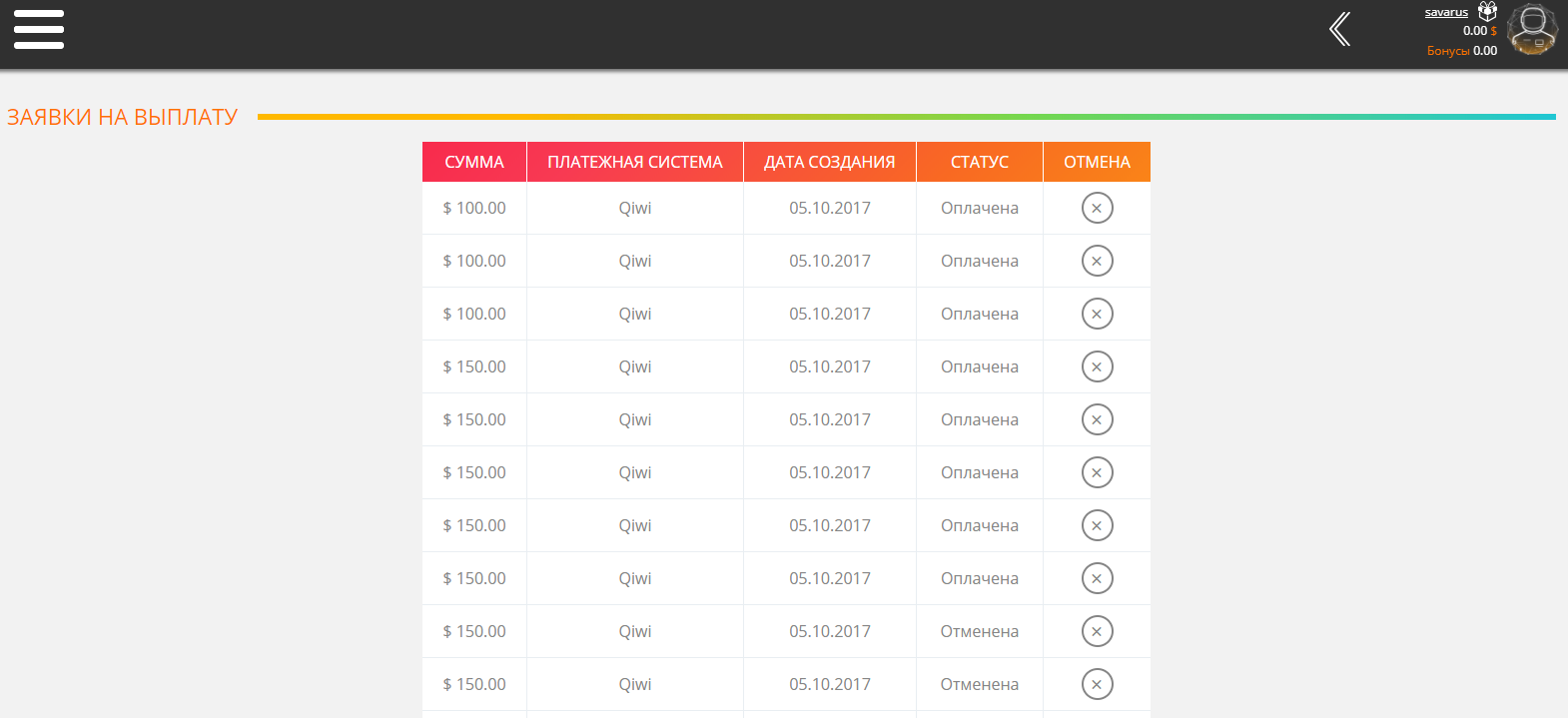The width and height of the screenshot is (1568, 718).
Task: Cancel the first $150.00 Оплачена request
Action: pyautogui.click(x=1097, y=366)
